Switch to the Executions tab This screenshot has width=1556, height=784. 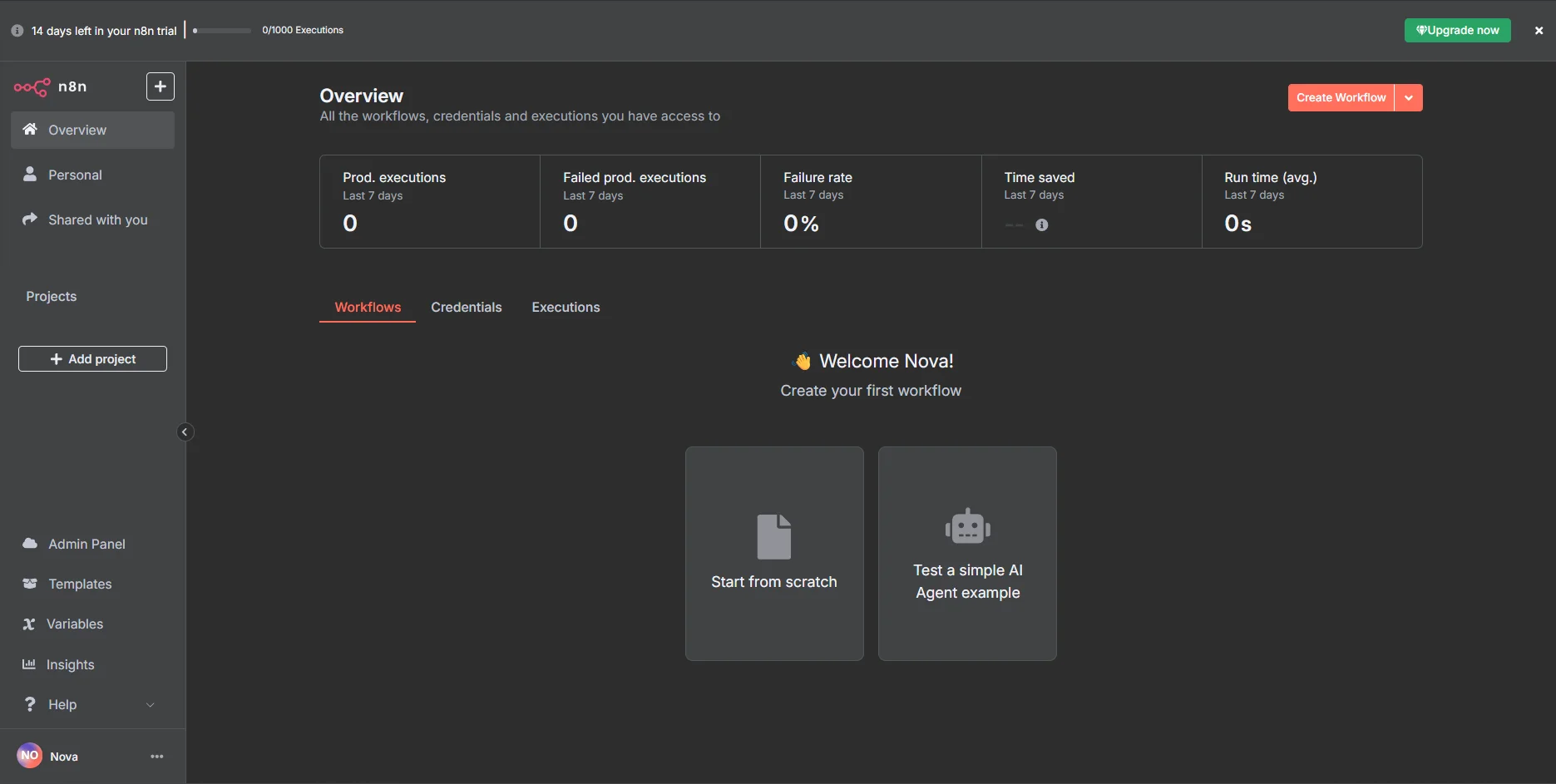(566, 308)
